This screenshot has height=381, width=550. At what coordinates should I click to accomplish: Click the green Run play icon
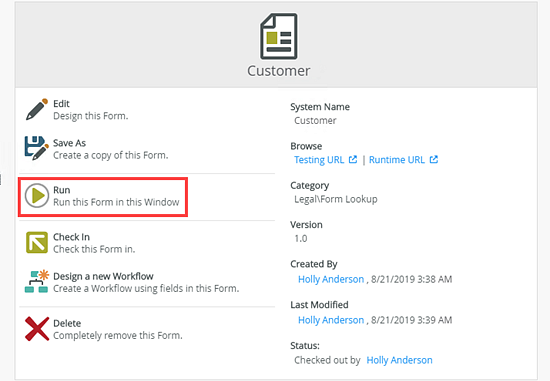(x=37, y=195)
